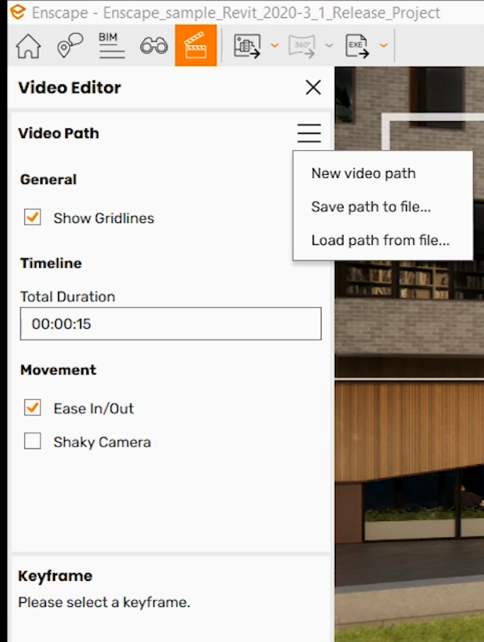Expand the EXE export dropdown arrow
484x642 pixels.
(x=384, y=45)
